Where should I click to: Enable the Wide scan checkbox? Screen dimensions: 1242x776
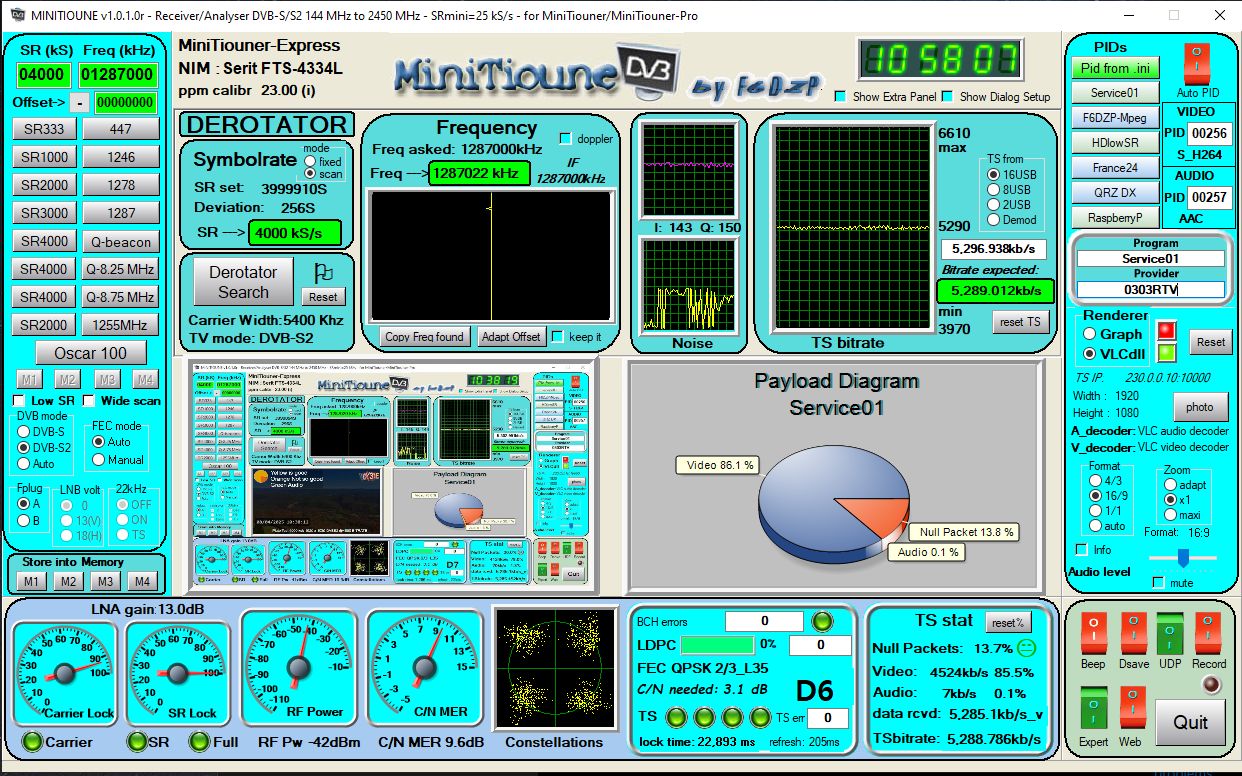point(89,400)
